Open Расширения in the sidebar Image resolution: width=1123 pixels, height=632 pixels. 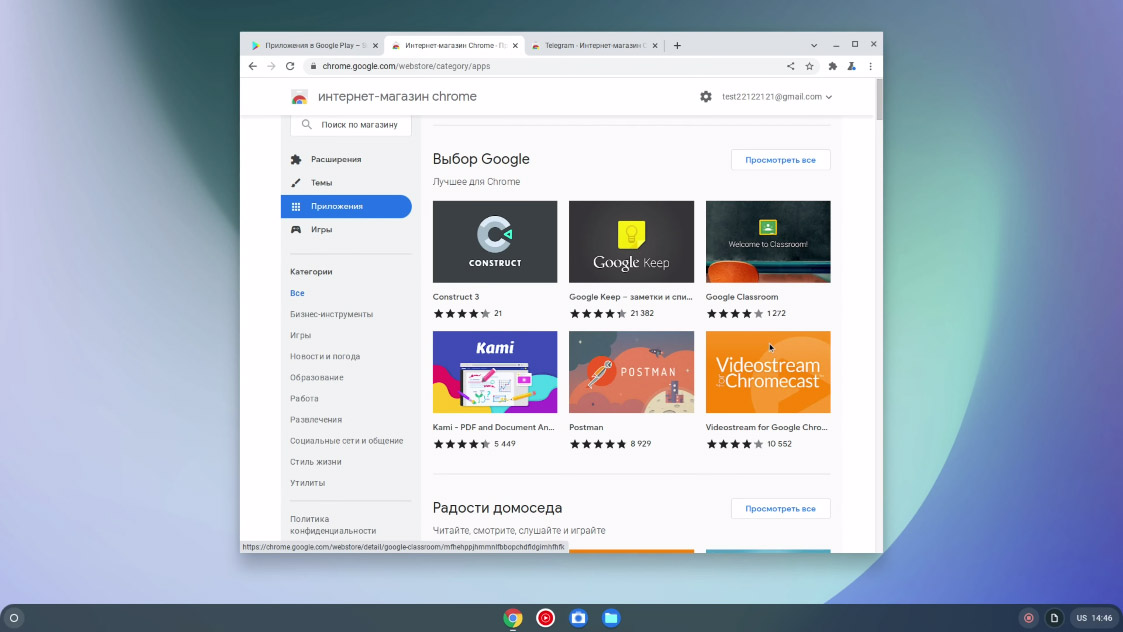(x=346, y=159)
